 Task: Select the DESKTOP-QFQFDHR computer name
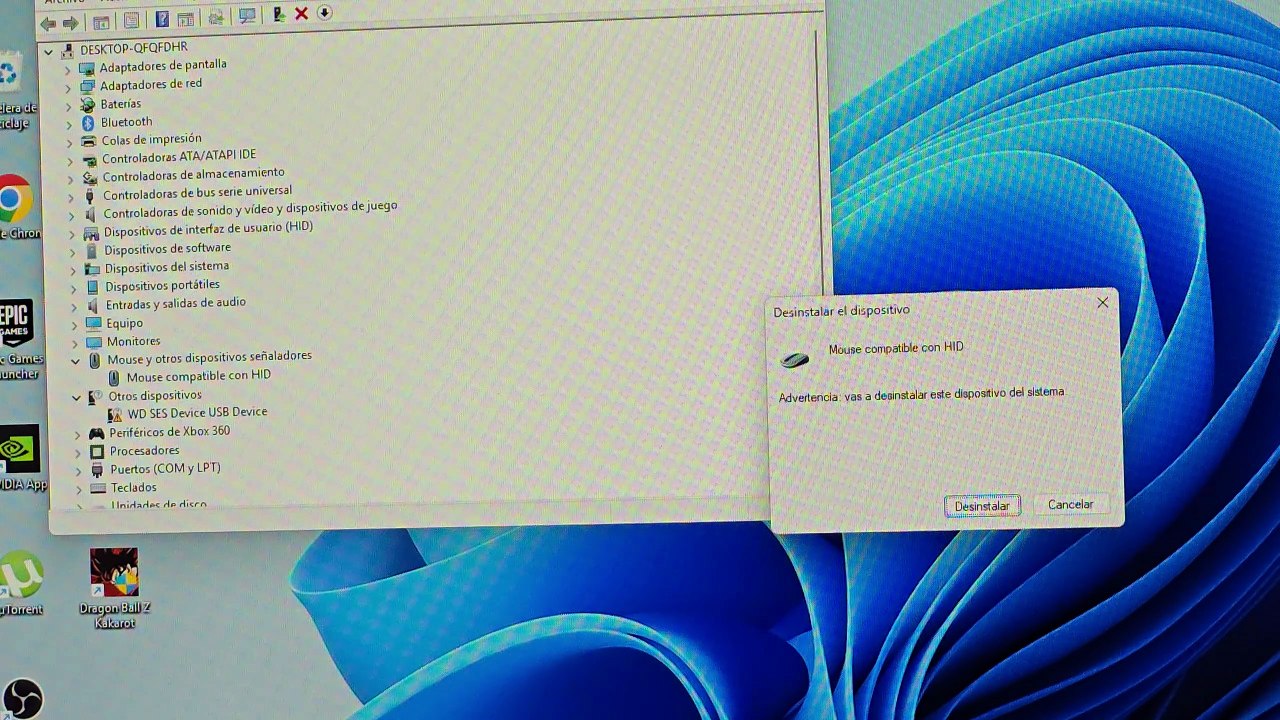(x=134, y=48)
